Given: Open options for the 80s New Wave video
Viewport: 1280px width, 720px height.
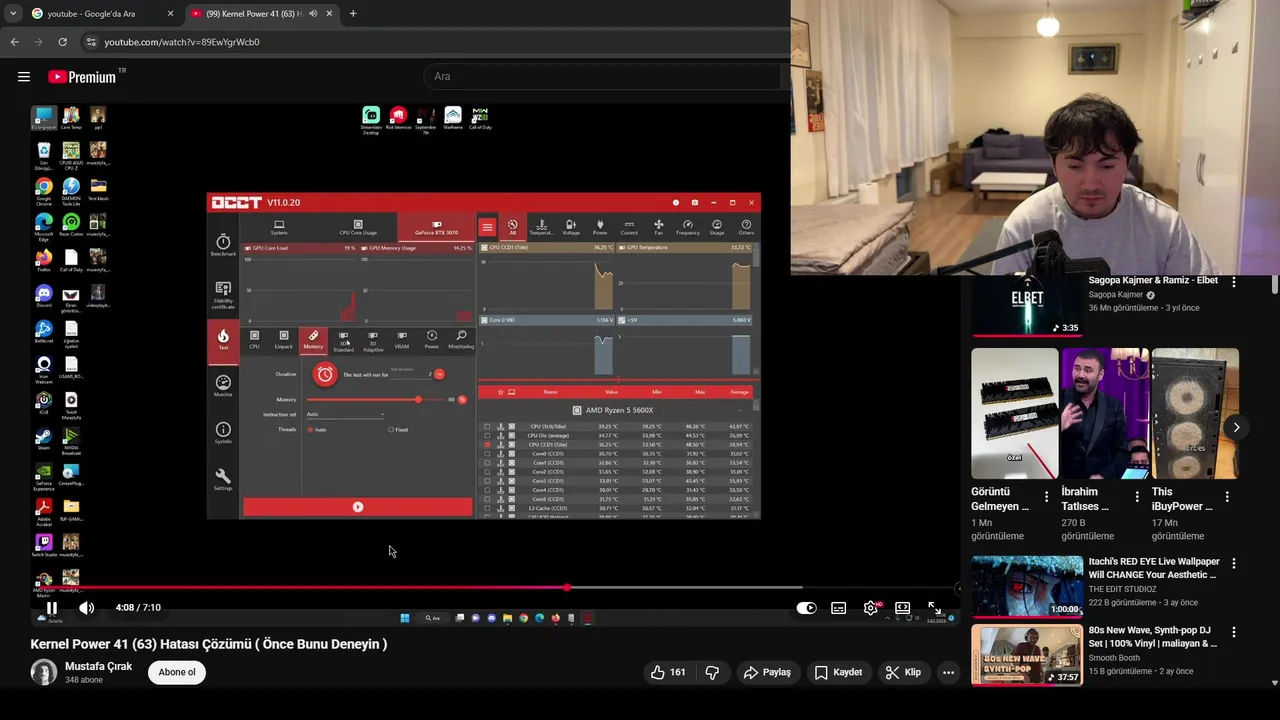Looking at the screenshot, I should [1233, 632].
